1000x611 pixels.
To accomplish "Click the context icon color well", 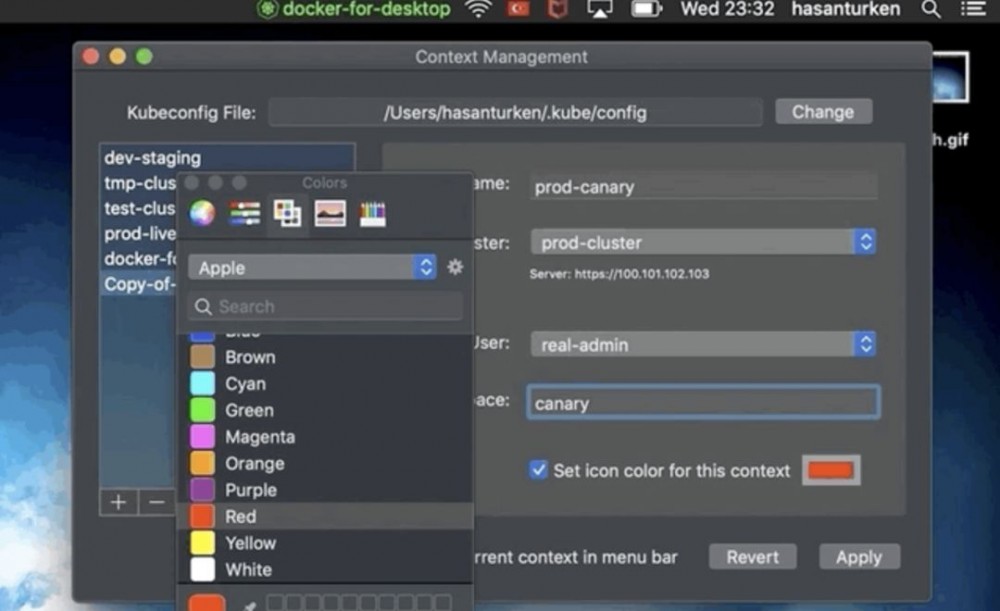I will point(831,471).
